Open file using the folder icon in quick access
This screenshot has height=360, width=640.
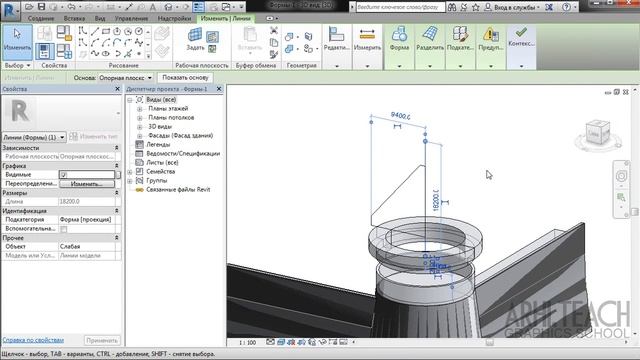pos(29,7)
